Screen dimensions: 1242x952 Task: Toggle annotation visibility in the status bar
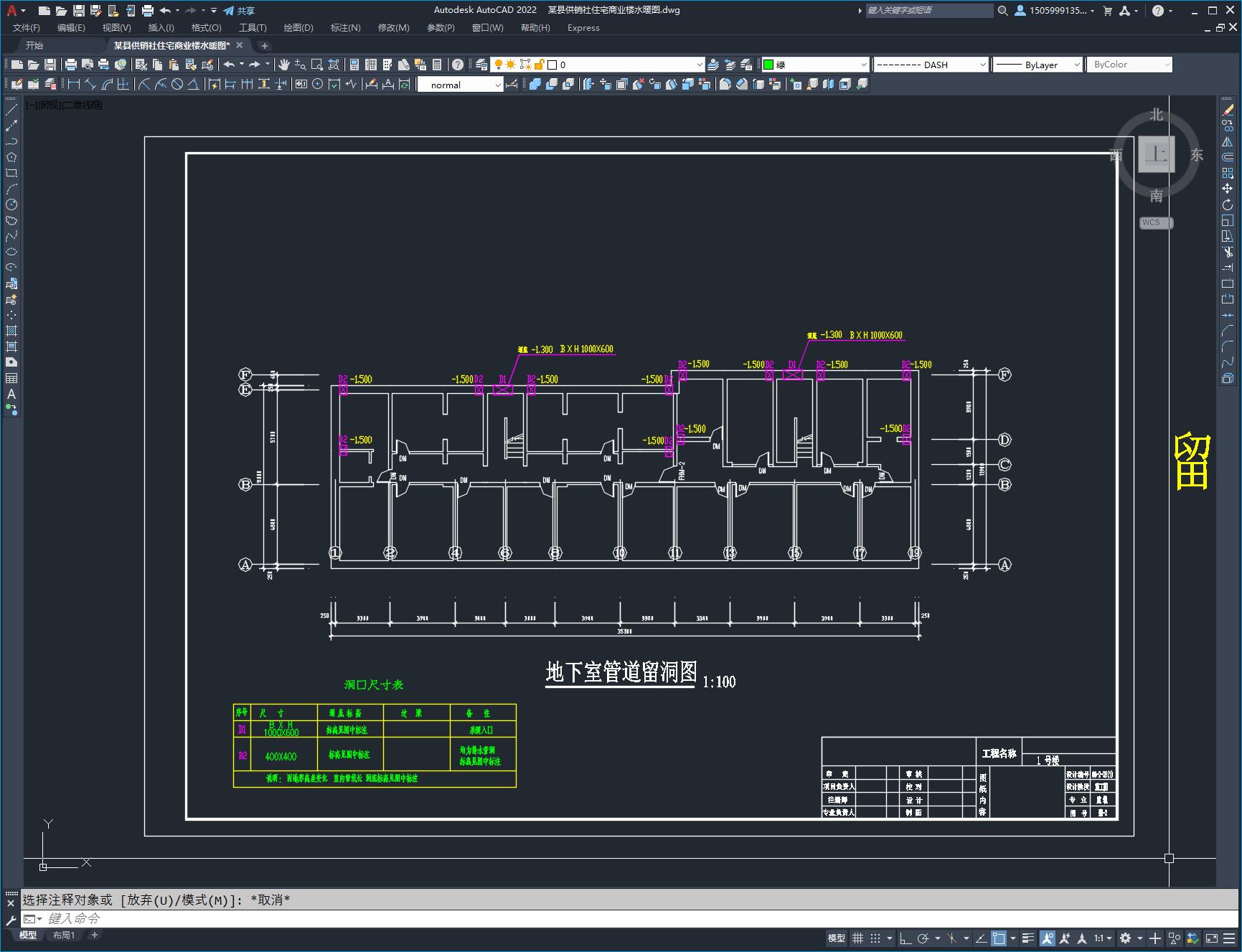(x=1048, y=938)
